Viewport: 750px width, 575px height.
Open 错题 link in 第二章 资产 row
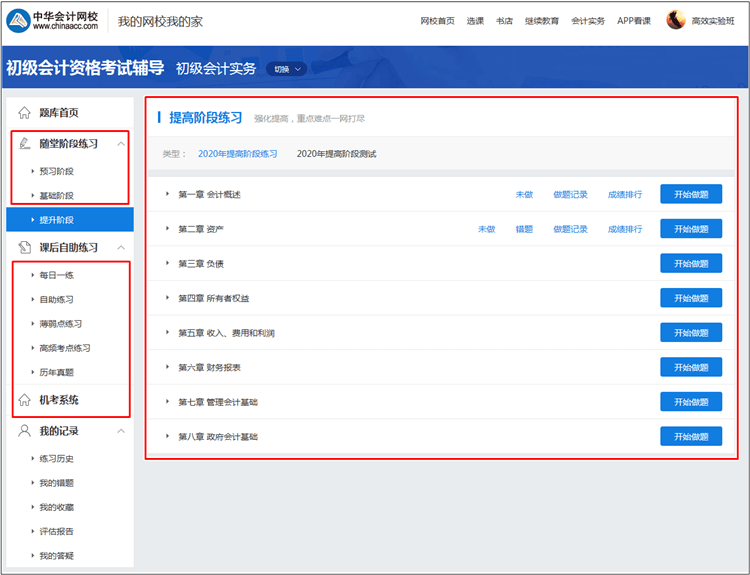click(x=524, y=229)
